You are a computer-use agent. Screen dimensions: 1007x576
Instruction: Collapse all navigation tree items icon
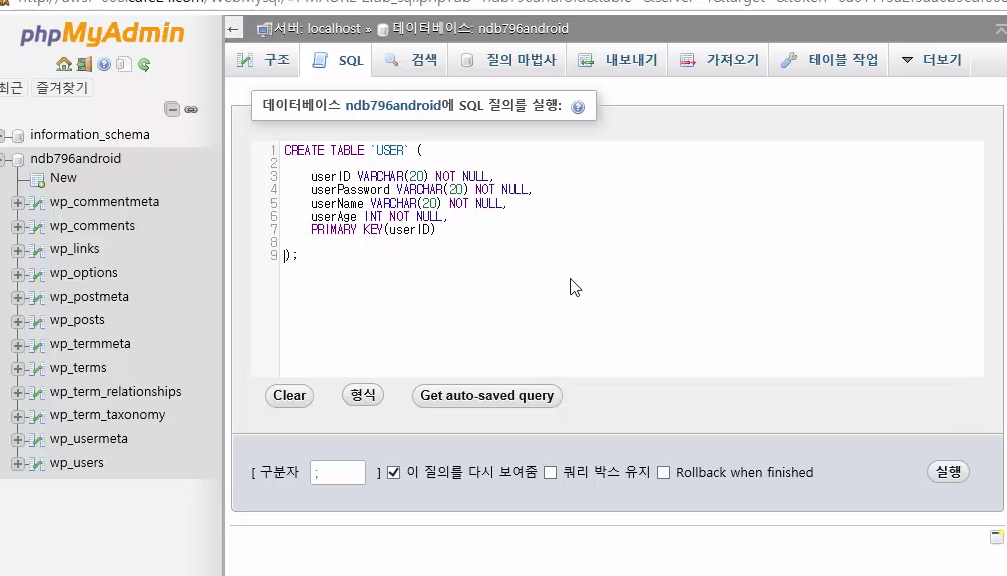pyautogui.click(x=171, y=109)
